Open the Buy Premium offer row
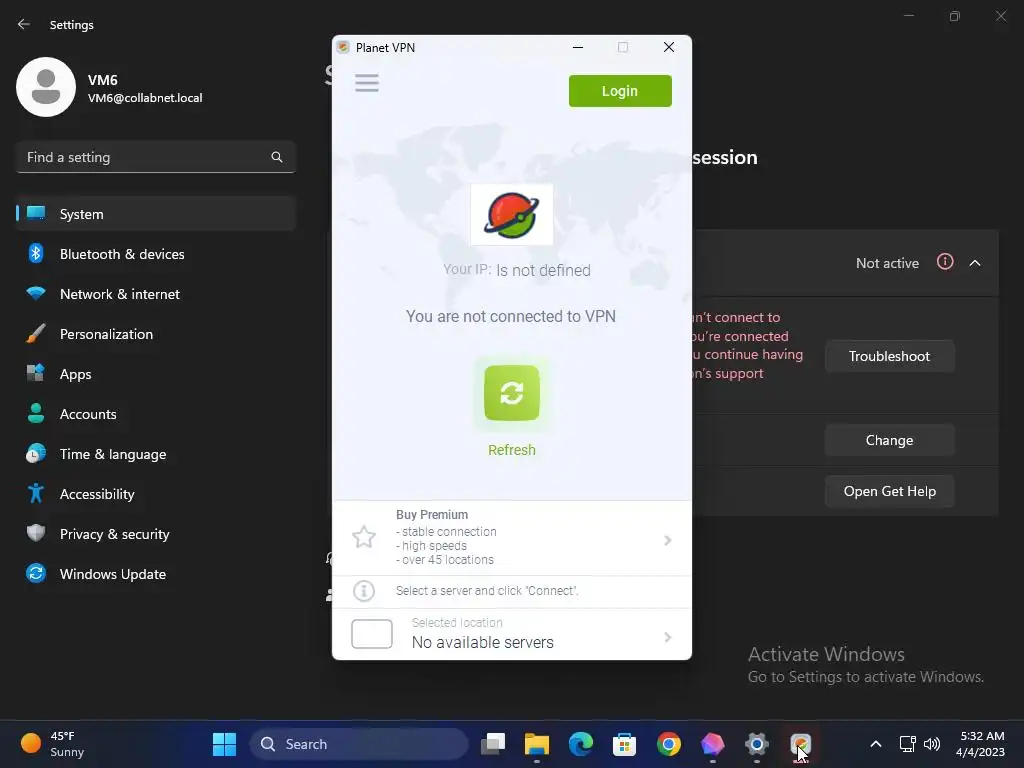The height and width of the screenshot is (768, 1024). (x=511, y=539)
